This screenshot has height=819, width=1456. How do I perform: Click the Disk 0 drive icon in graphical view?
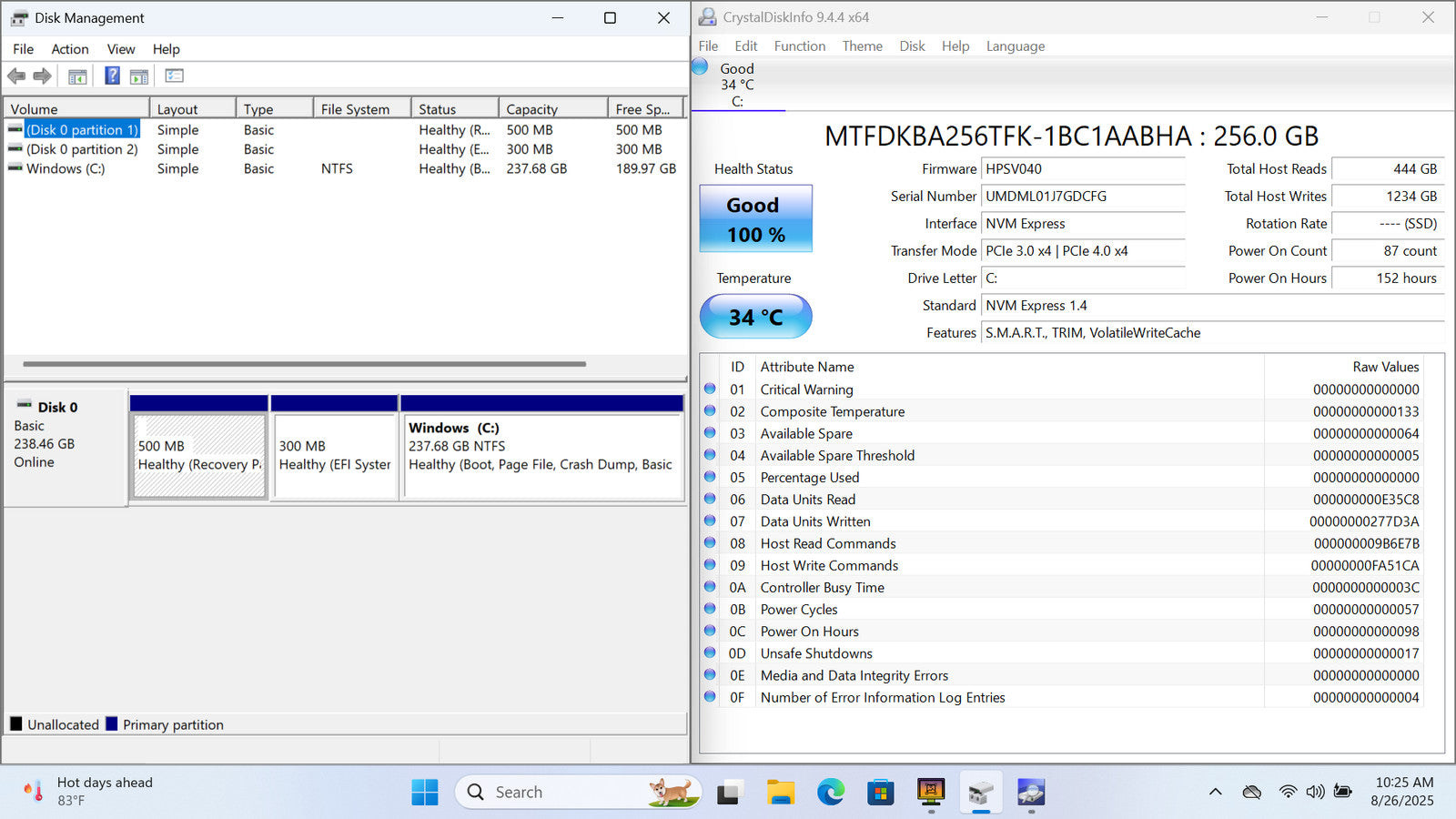click(x=25, y=405)
